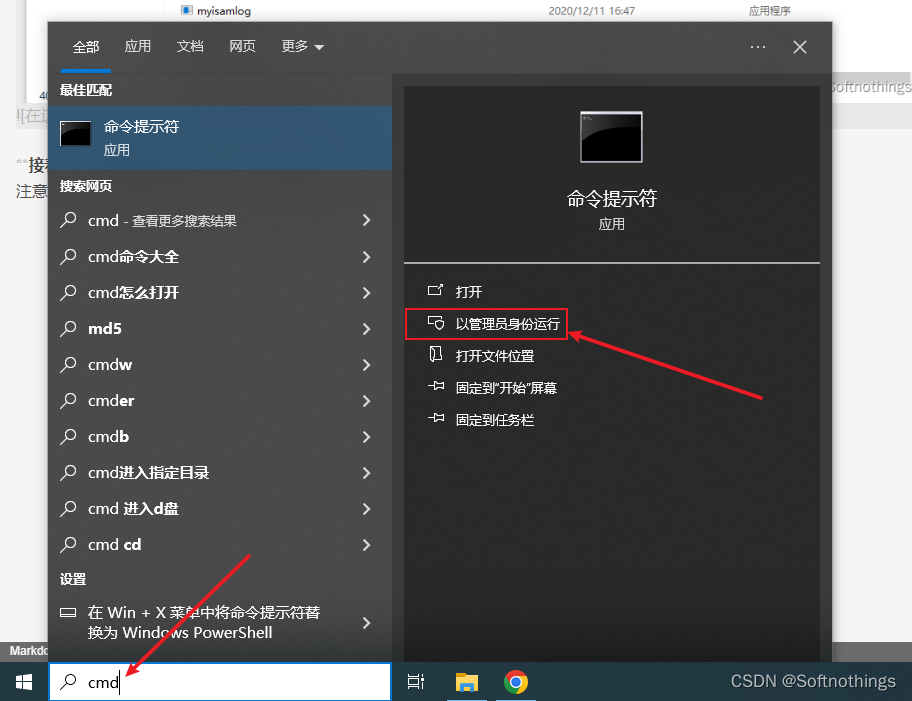Close the search panel with the X
The width and height of the screenshot is (912, 701).
click(800, 47)
